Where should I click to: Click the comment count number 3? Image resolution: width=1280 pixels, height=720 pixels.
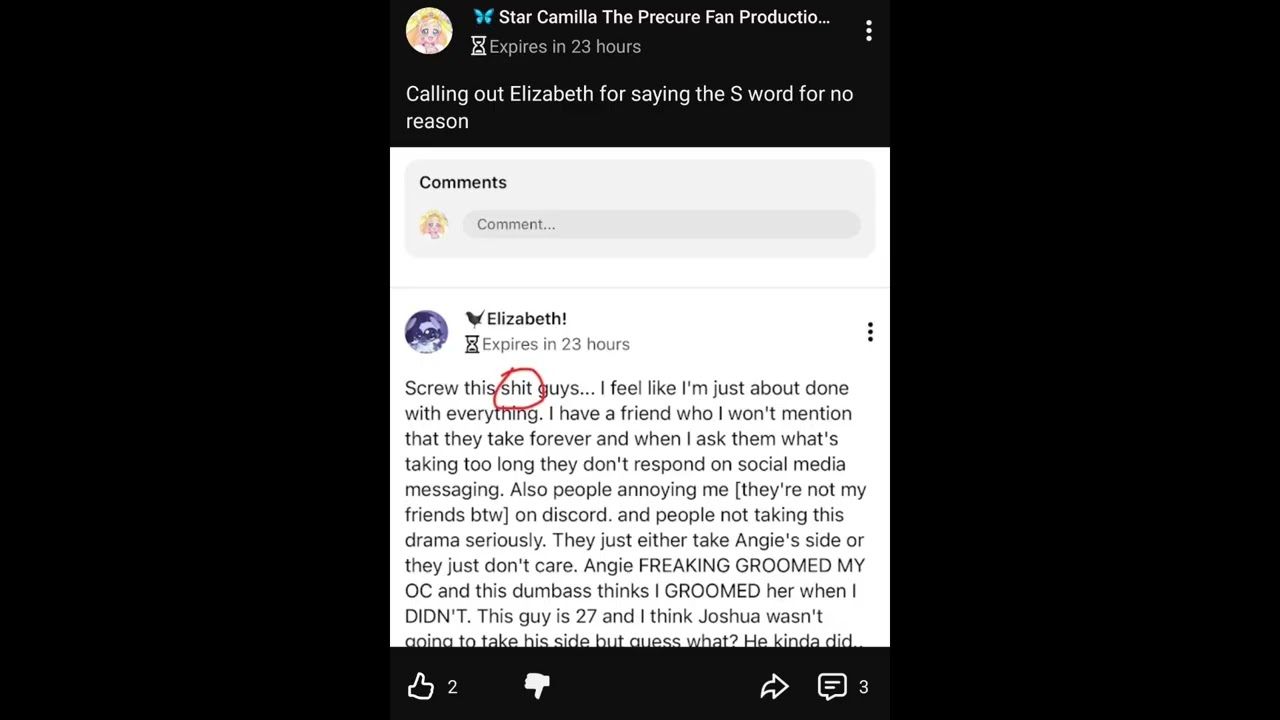click(x=863, y=687)
